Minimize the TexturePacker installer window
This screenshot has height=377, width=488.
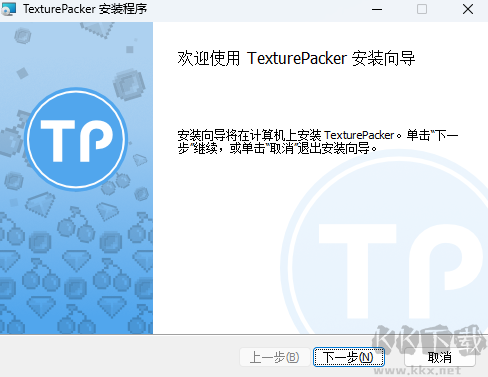pyautogui.click(x=377, y=9)
